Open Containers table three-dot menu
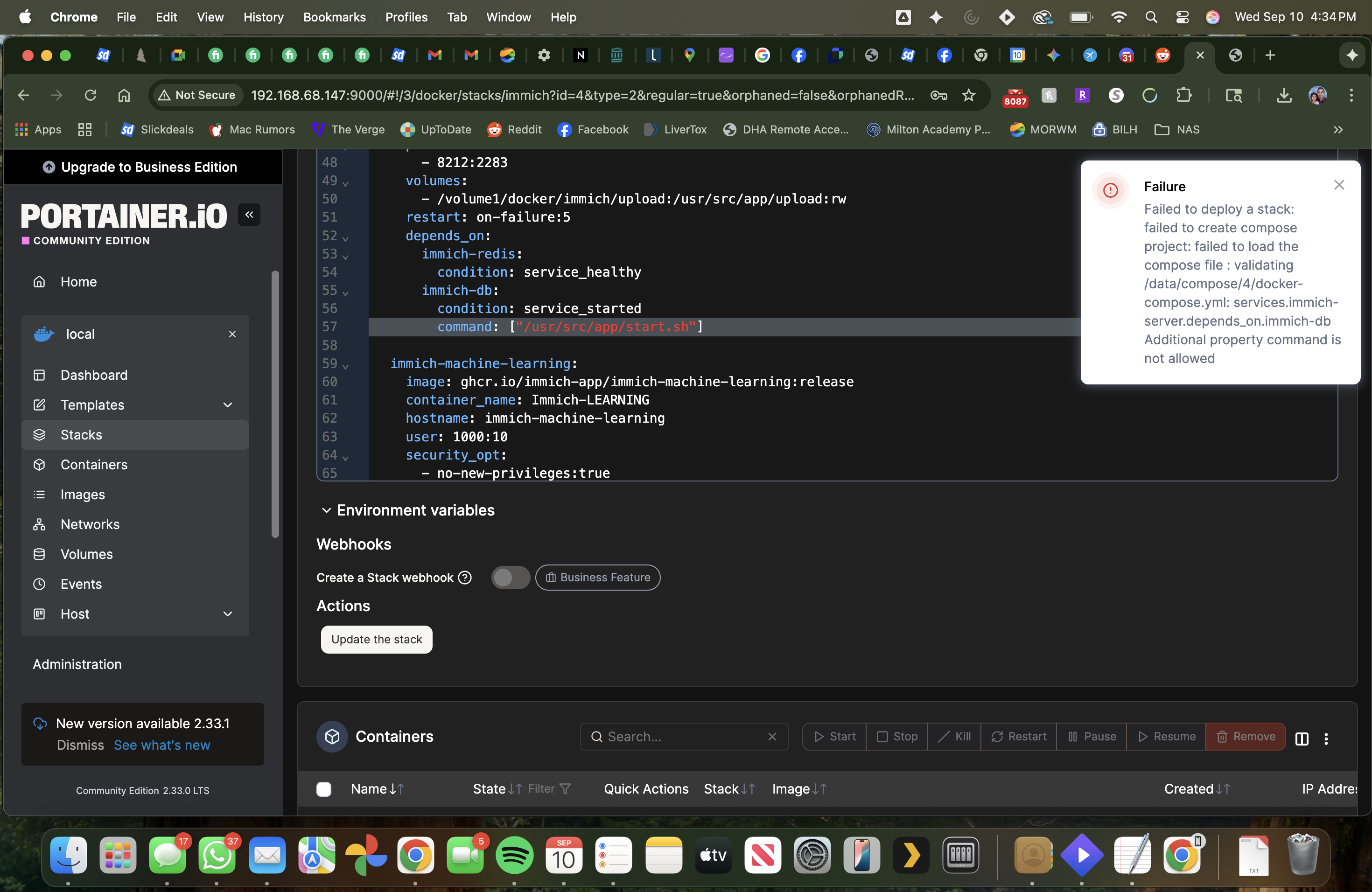The height and width of the screenshot is (892, 1372). [x=1326, y=738]
